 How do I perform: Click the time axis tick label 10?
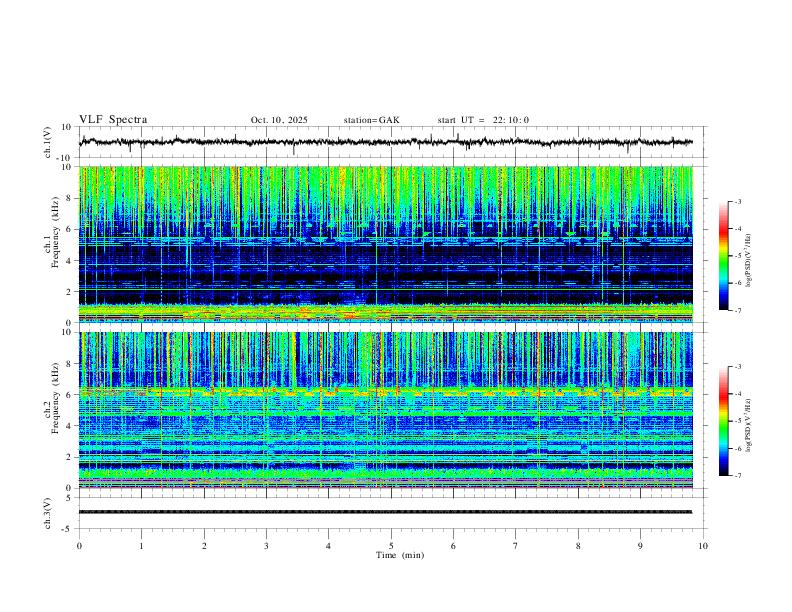click(x=703, y=546)
